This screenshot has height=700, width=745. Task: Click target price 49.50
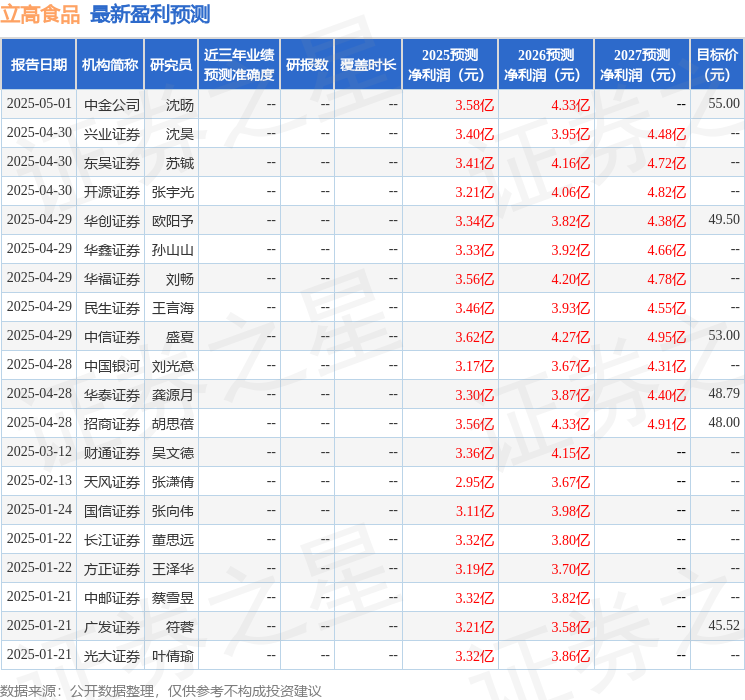[x=724, y=219]
